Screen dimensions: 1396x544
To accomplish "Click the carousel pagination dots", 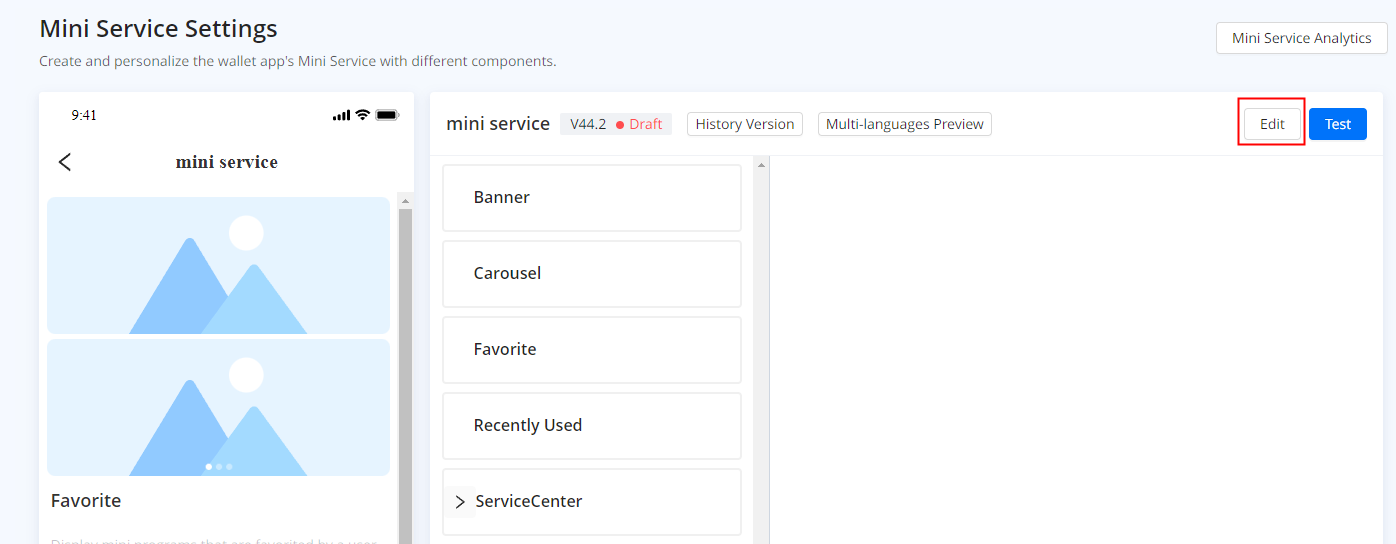I will click(x=218, y=467).
